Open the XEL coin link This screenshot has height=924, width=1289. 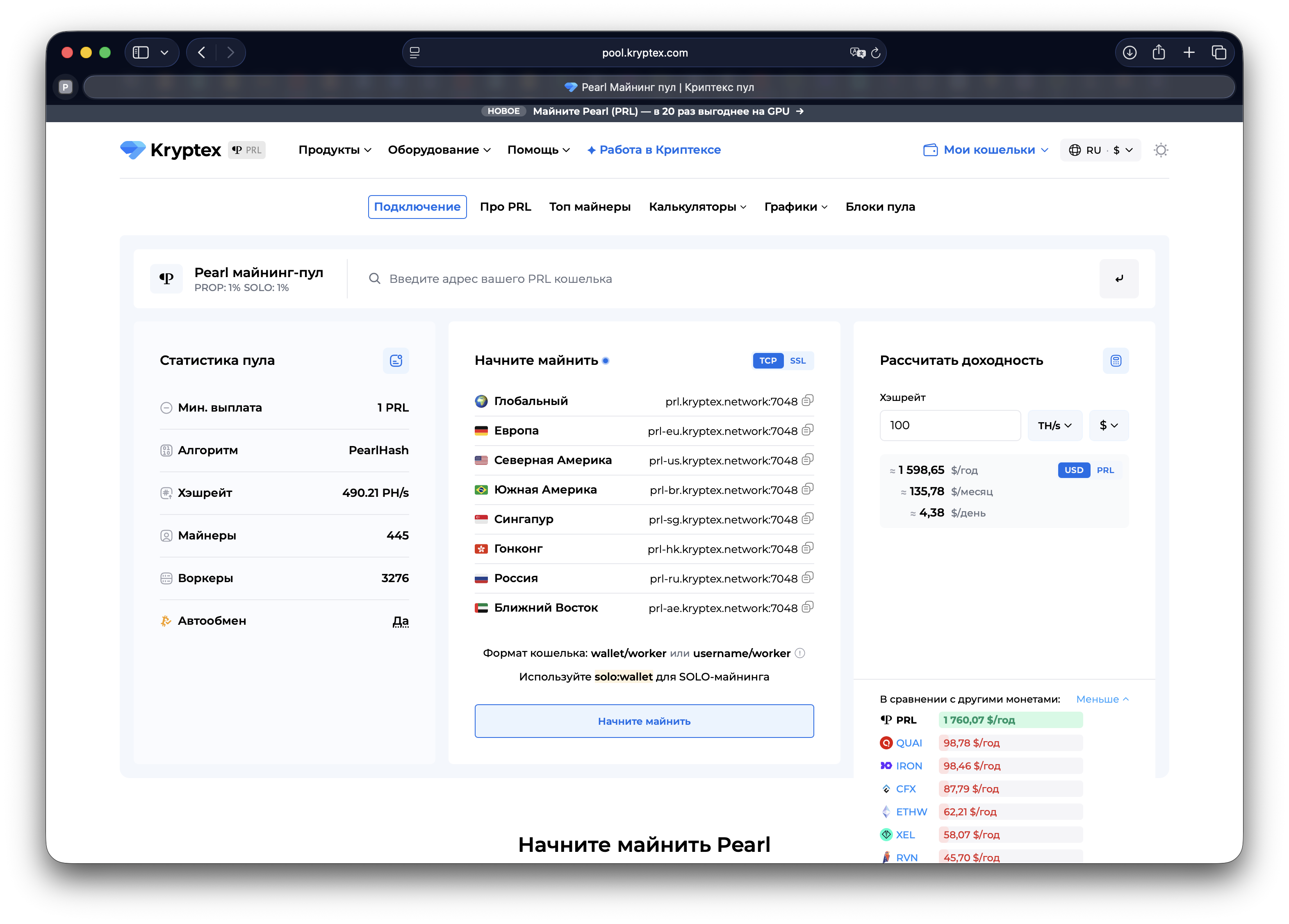tap(905, 835)
